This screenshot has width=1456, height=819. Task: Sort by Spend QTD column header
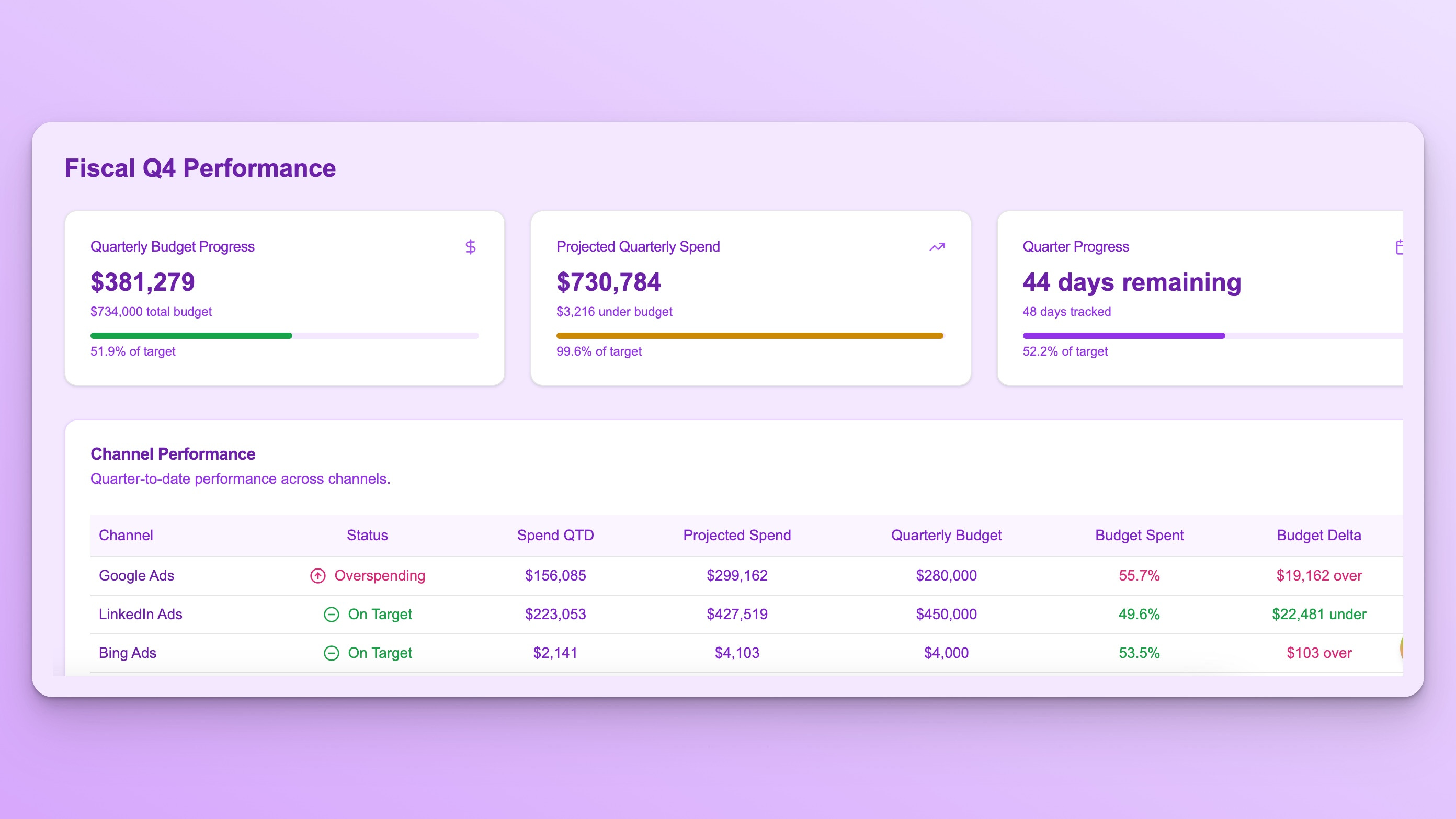click(555, 535)
